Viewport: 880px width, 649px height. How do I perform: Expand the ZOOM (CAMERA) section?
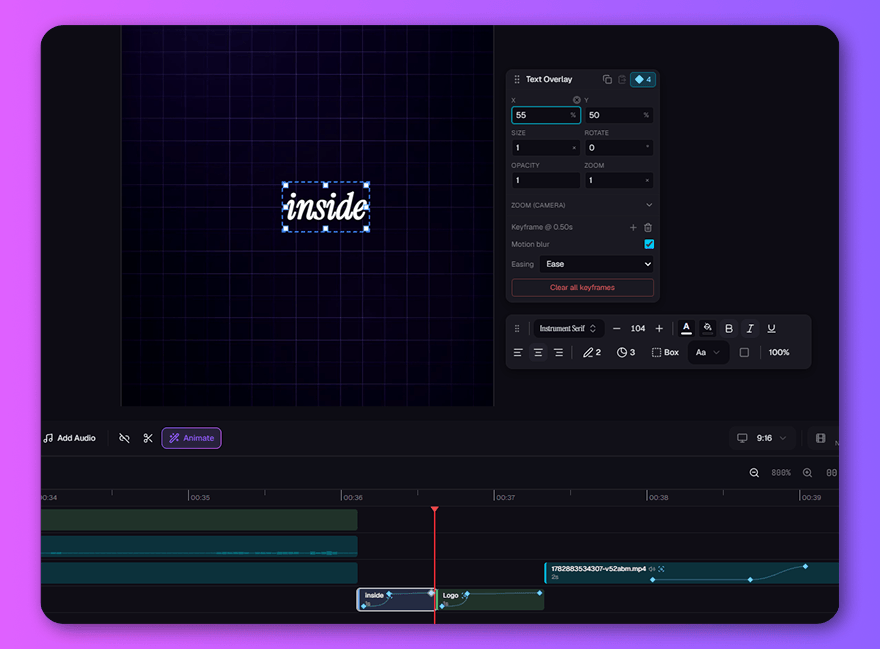click(582, 205)
